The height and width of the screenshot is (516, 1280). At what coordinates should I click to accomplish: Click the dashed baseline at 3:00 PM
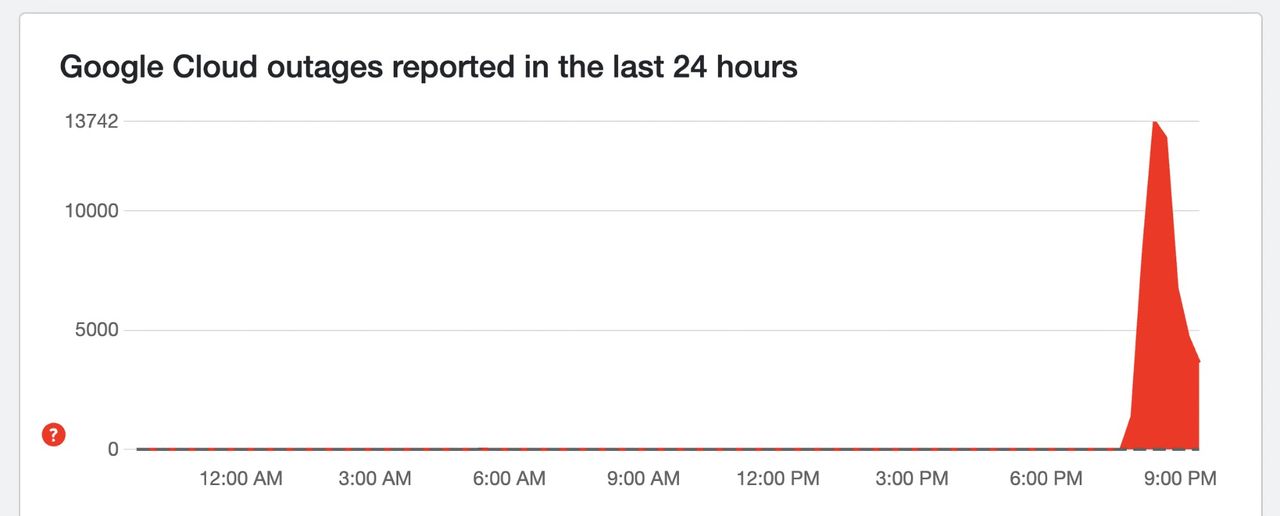(911, 449)
